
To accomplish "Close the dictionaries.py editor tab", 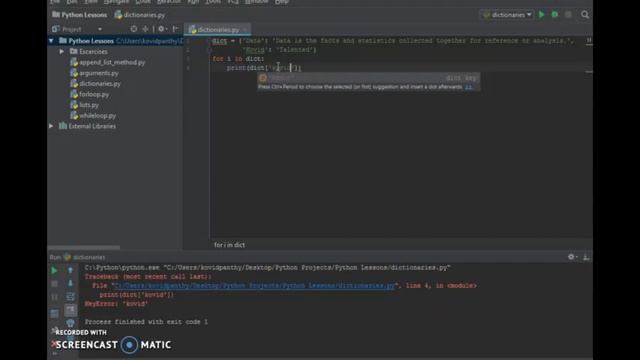I will click(245, 29).
